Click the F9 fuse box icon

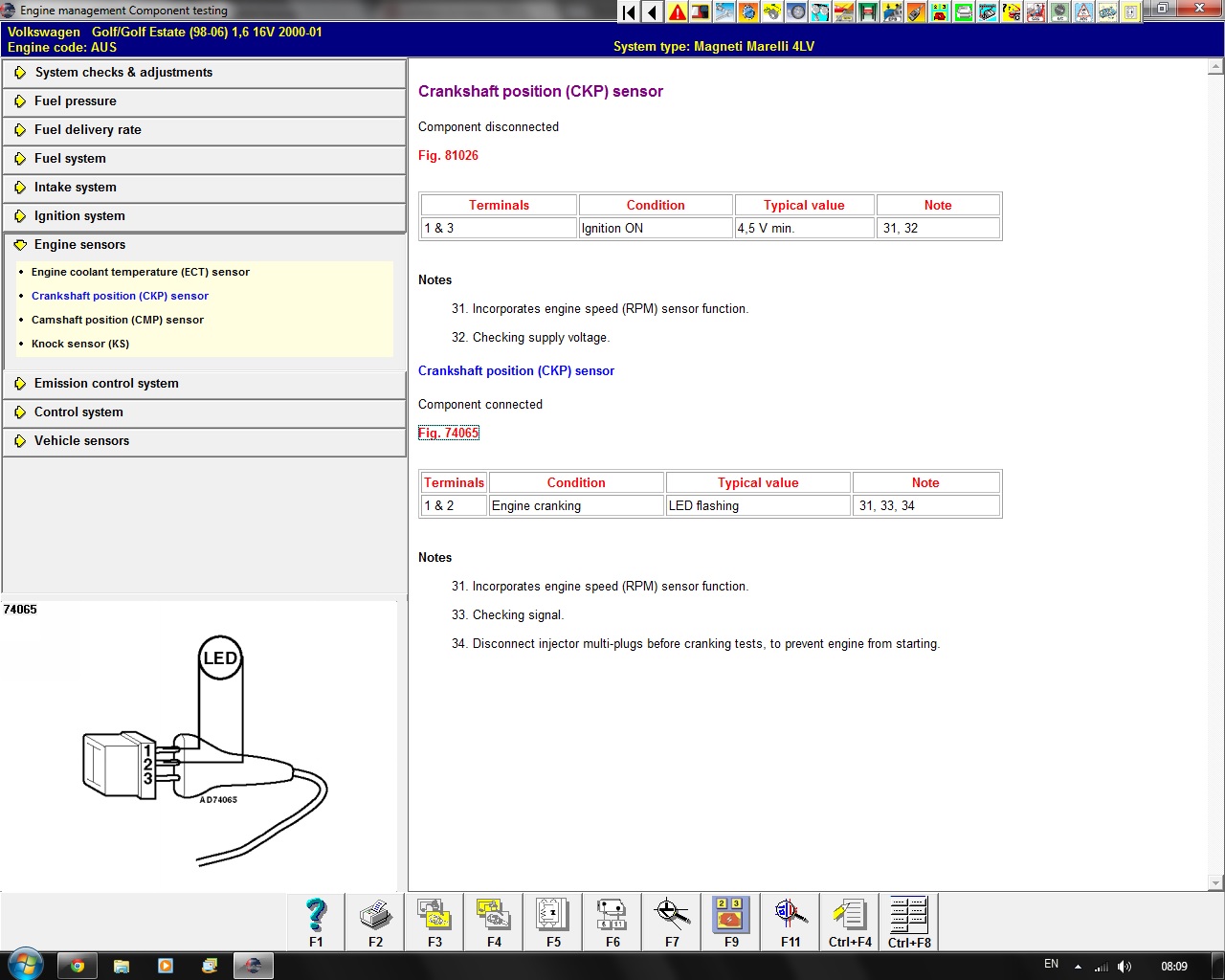click(x=731, y=922)
